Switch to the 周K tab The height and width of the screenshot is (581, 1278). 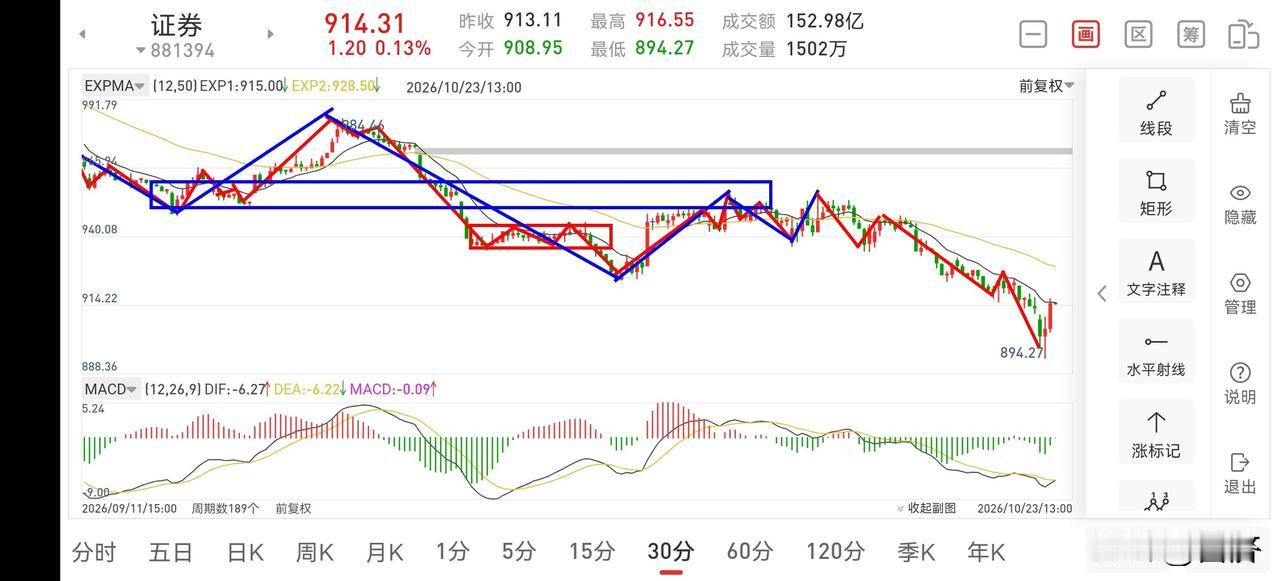pos(314,551)
